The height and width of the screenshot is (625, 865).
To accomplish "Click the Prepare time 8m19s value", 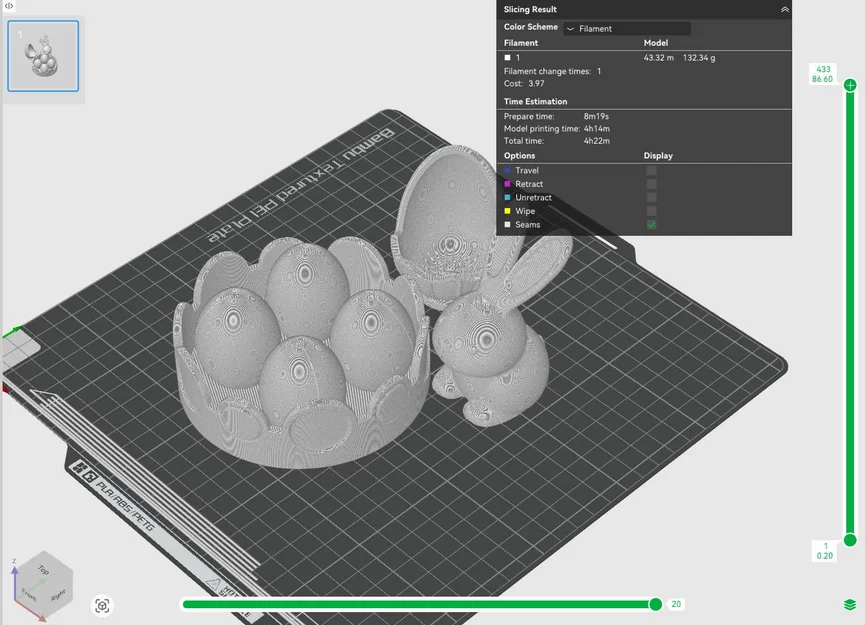I will click(596, 116).
